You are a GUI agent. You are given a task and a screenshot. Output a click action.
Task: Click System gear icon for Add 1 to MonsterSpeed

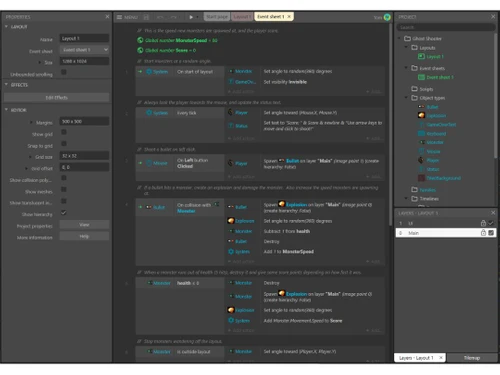(x=231, y=252)
